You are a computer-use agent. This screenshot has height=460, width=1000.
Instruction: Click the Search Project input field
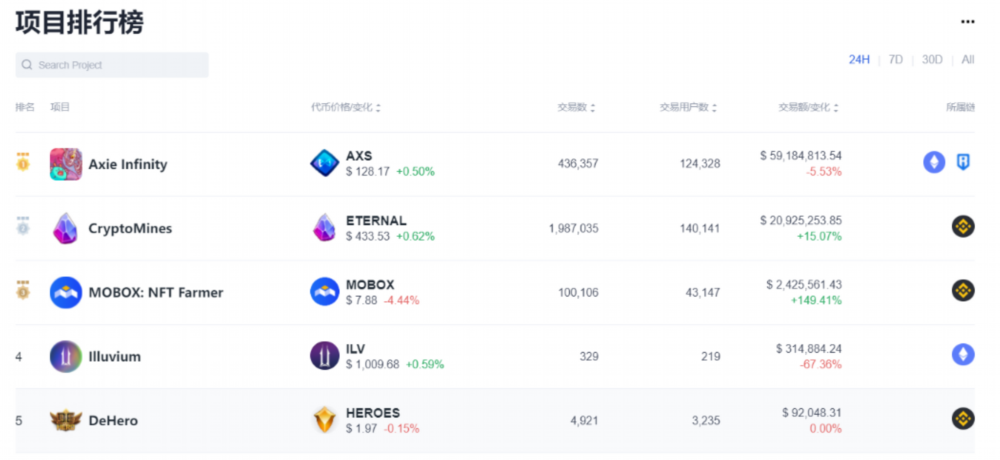[112, 65]
